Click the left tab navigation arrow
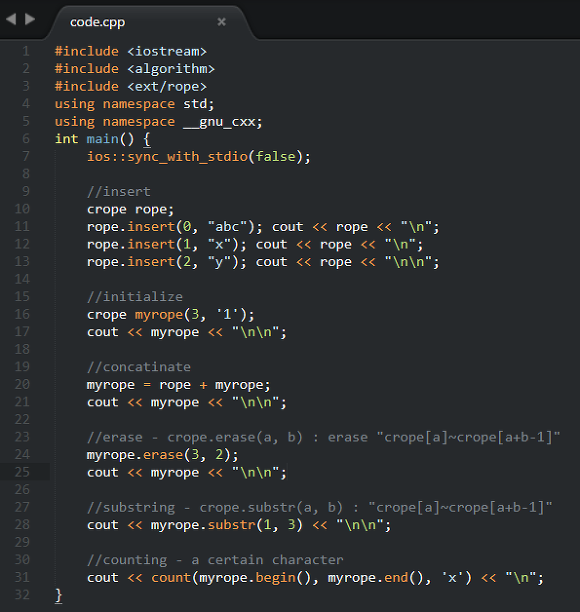 coord(11,19)
